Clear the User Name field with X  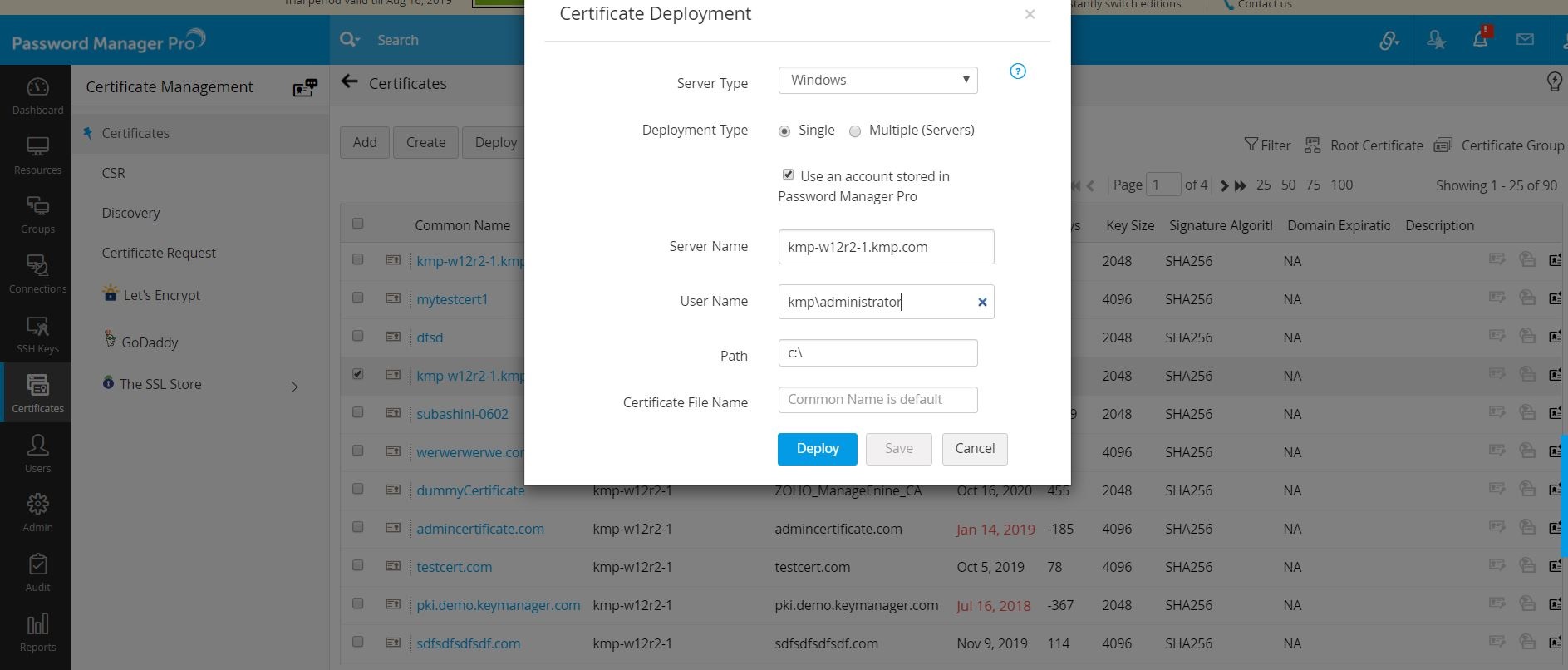pos(981,303)
